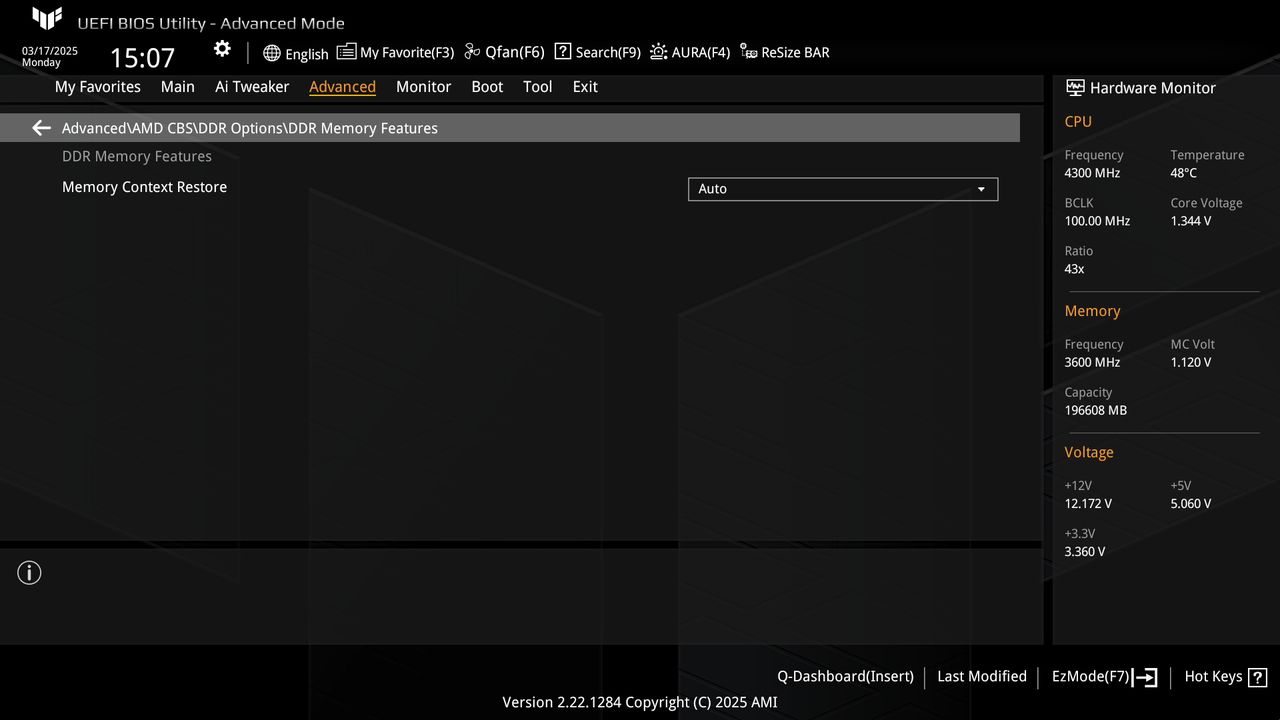The height and width of the screenshot is (720, 1280).
Task: Select the Advanced tab
Action: (342, 87)
